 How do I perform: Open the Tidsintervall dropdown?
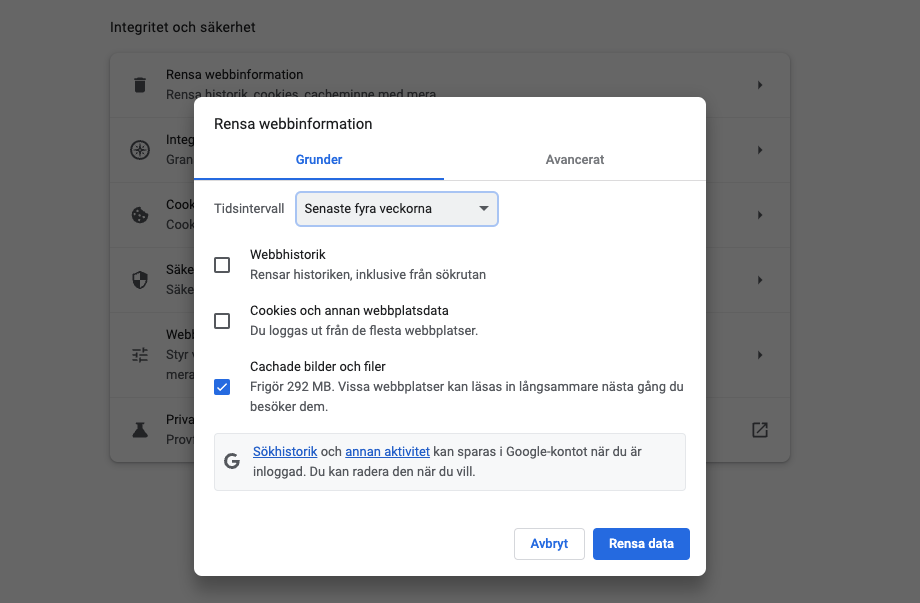(397, 209)
